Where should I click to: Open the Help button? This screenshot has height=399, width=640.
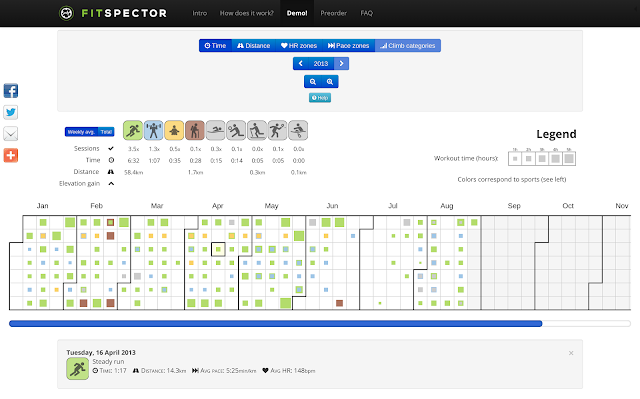pyautogui.click(x=320, y=98)
